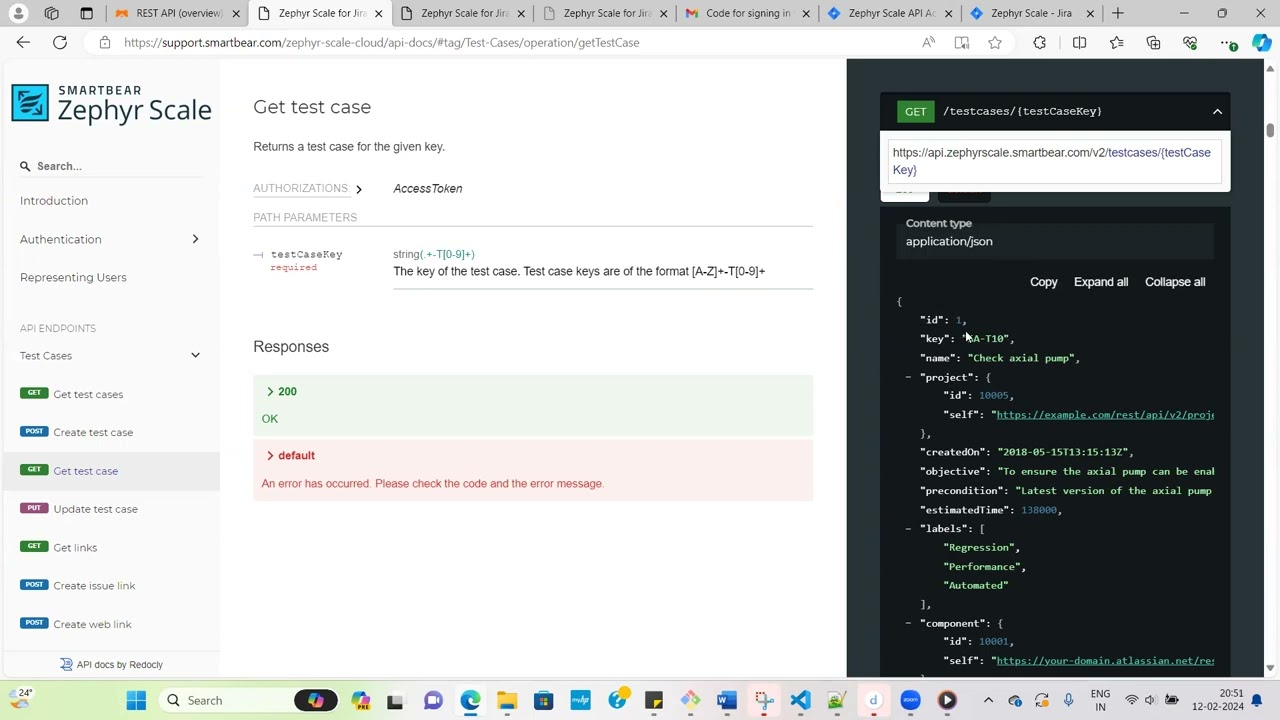Viewport: 1280px width, 720px height.
Task: Select Create issue link endpoint
Action: (110, 585)
